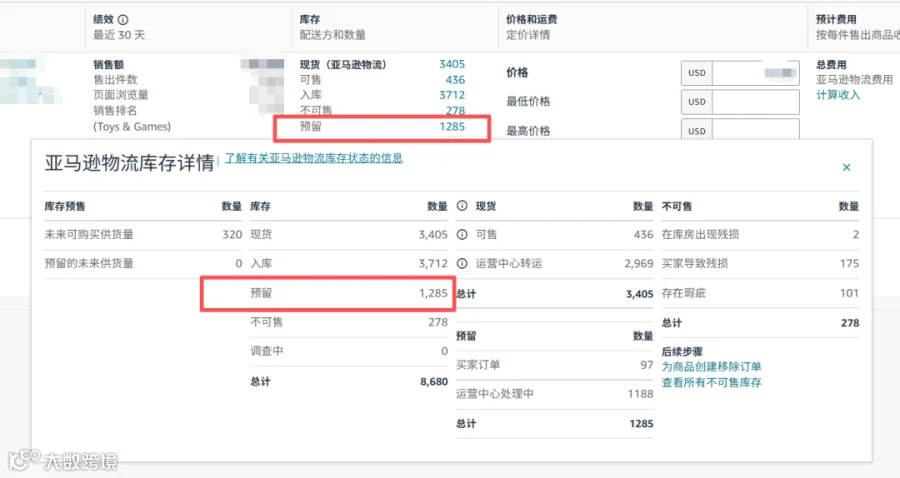The width and height of the screenshot is (900, 478).
Task: Select the popup 预留 row value 1,285
Action: 433,293
